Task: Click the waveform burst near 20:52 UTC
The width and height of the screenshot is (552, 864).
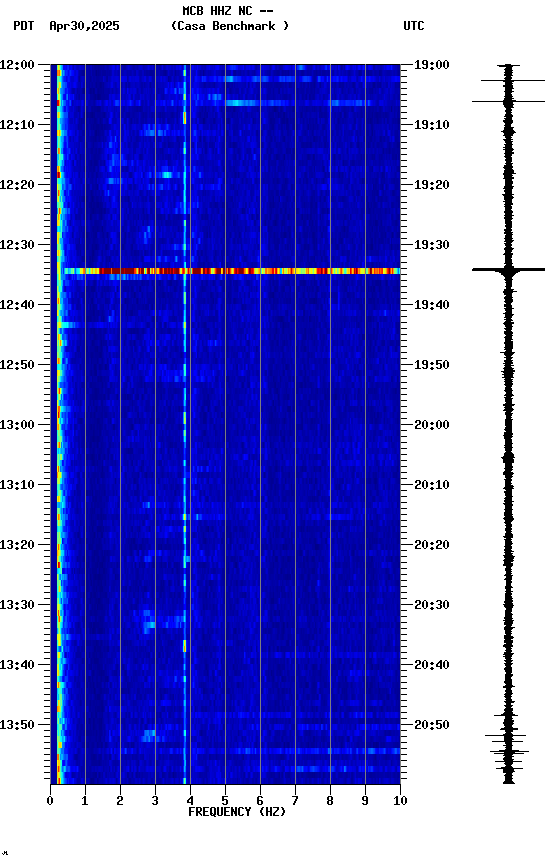Action: pyautogui.click(x=507, y=736)
